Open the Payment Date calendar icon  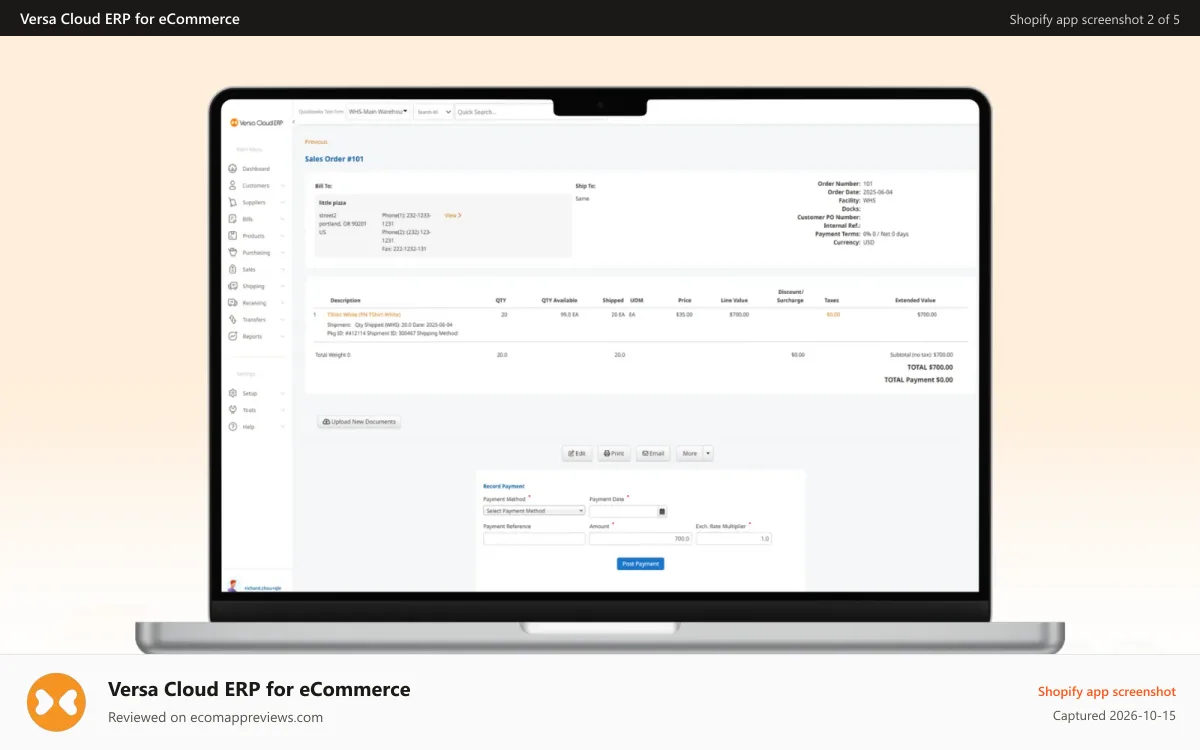click(662, 511)
